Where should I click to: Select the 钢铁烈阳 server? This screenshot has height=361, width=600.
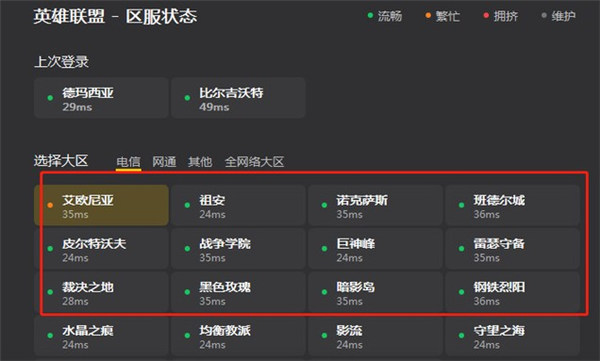pyautogui.click(x=512, y=292)
